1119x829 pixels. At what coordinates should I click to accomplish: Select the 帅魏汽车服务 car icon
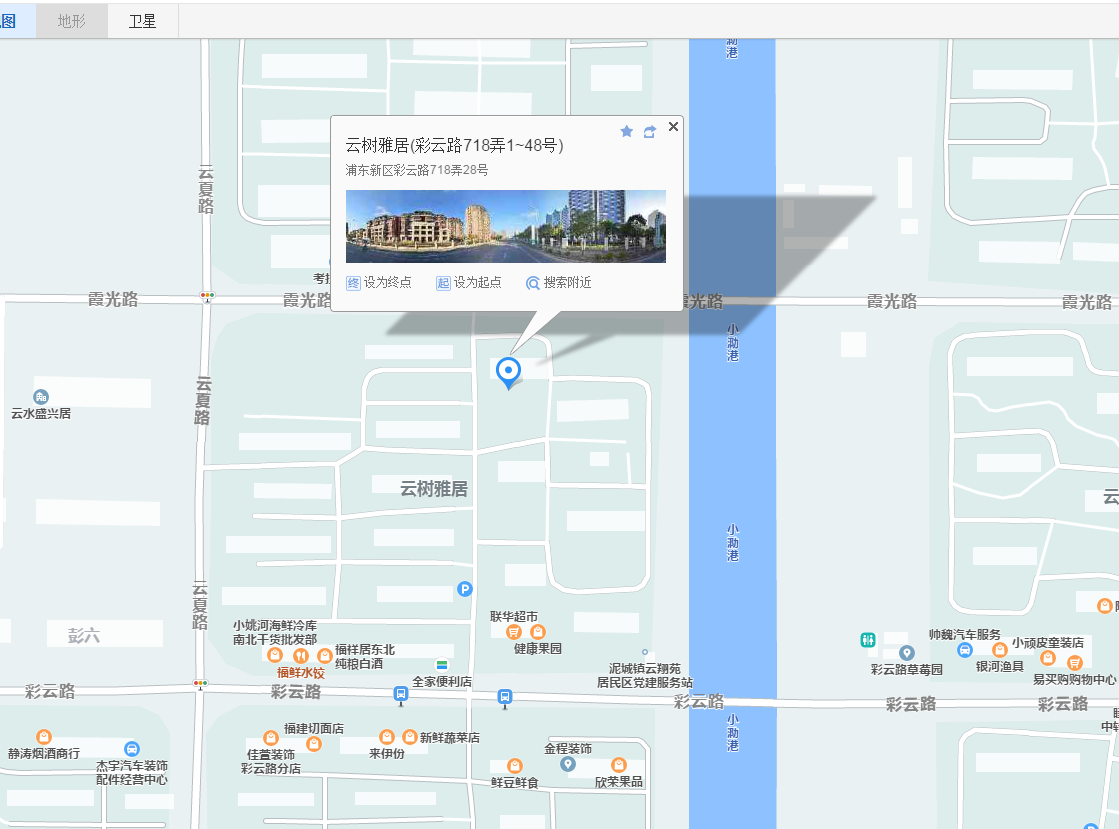(x=964, y=650)
